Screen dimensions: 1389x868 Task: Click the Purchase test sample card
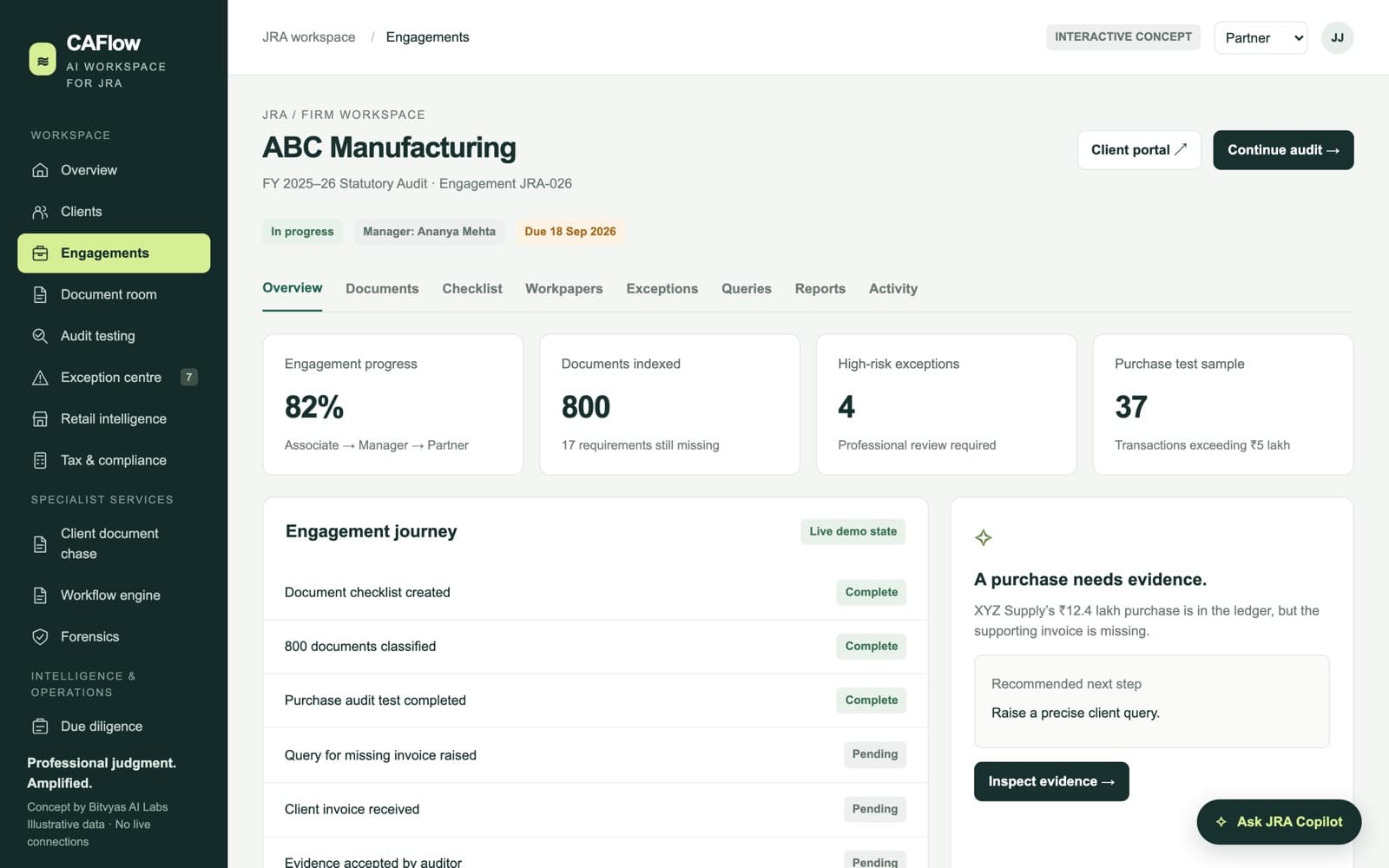pos(1222,404)
